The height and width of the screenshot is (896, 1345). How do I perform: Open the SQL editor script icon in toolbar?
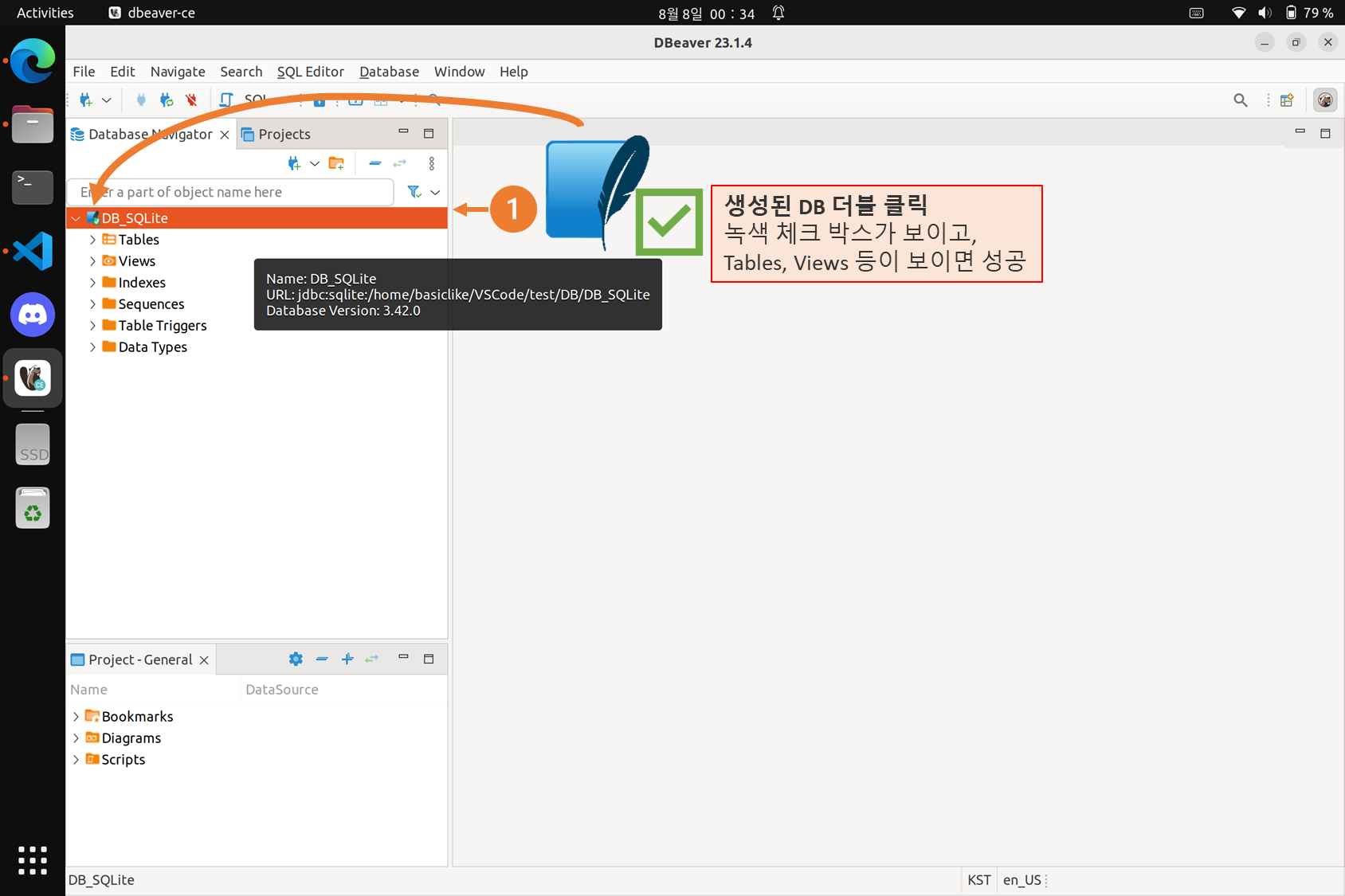(226, 100)
